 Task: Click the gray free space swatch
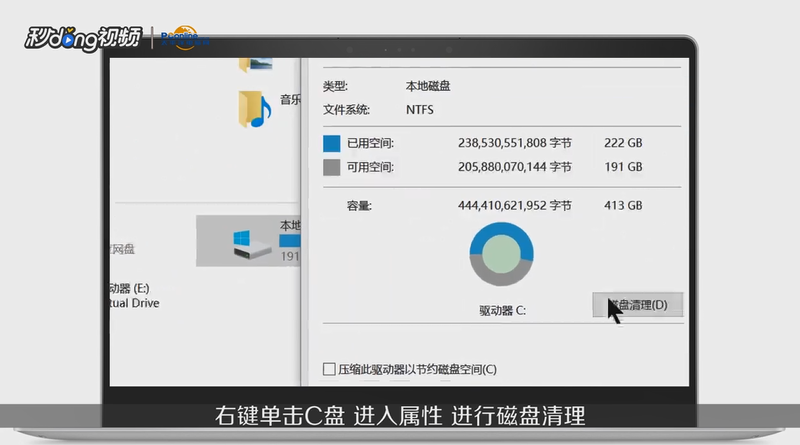click(332, 167)
